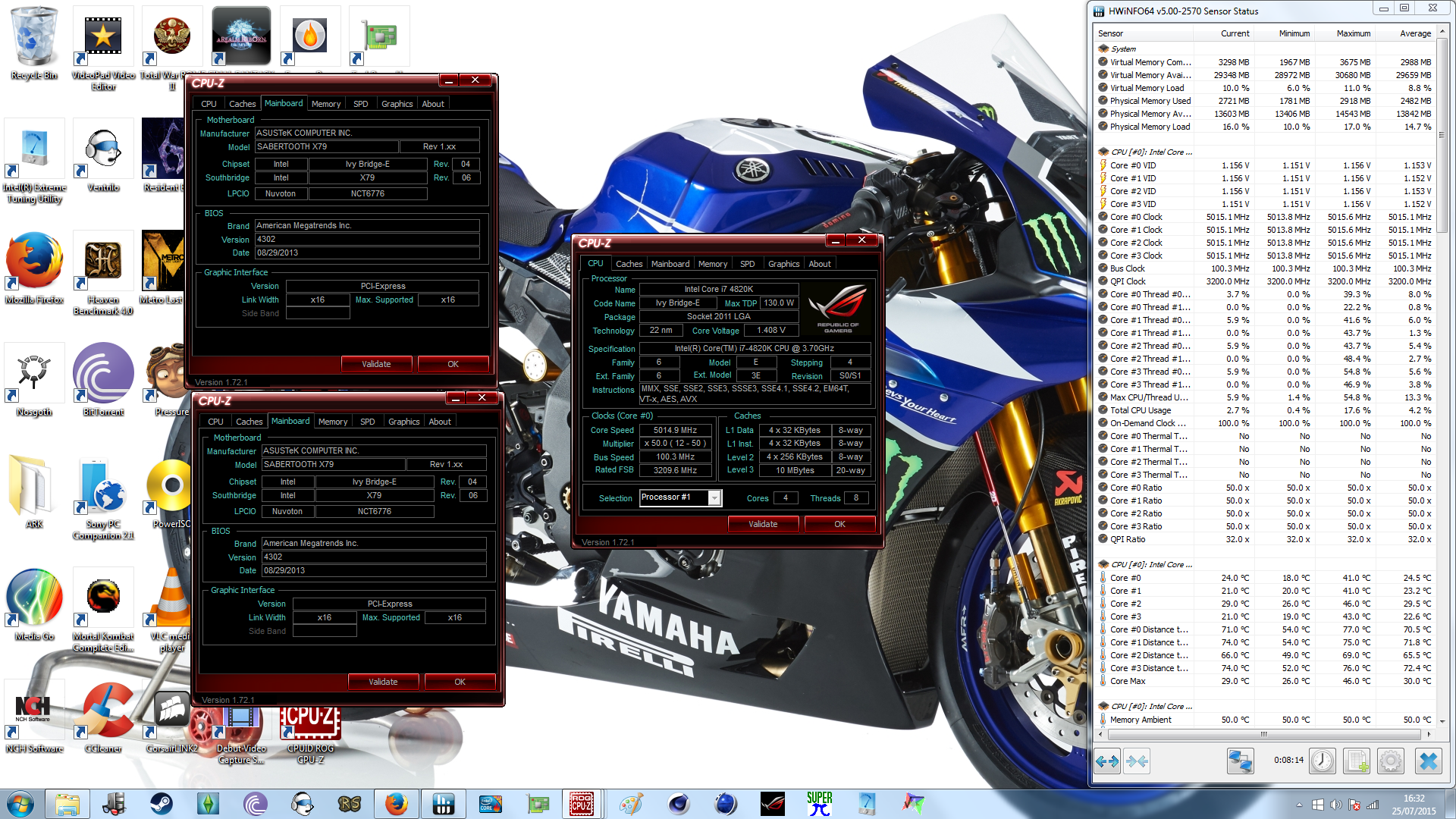Reset the HWiNFO elapsed-time clock icon
This screenshot has width=1456, height=819.
click(1323, 761)
